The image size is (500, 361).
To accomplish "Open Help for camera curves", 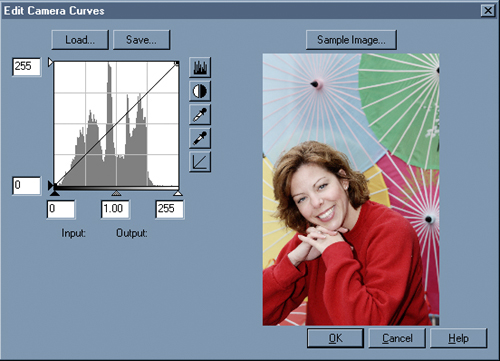I will [x=459, y=338].
